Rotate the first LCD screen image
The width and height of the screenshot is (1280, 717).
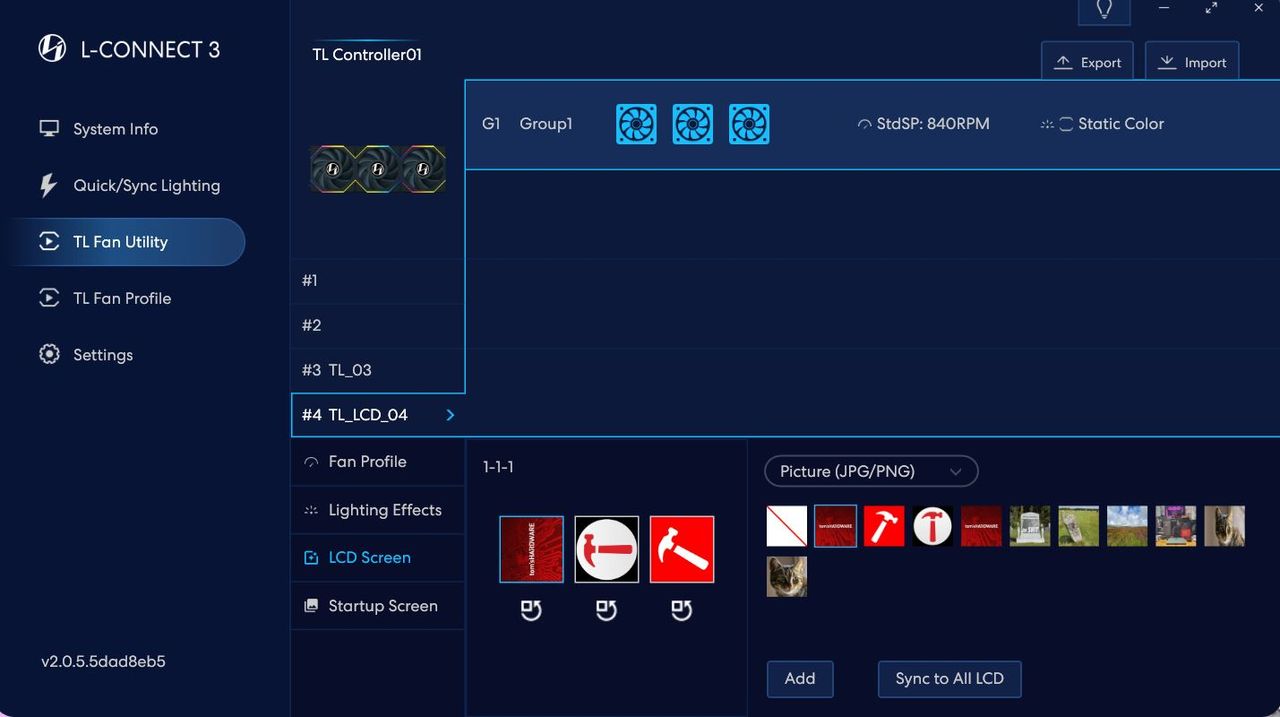[x=531, y=610]
